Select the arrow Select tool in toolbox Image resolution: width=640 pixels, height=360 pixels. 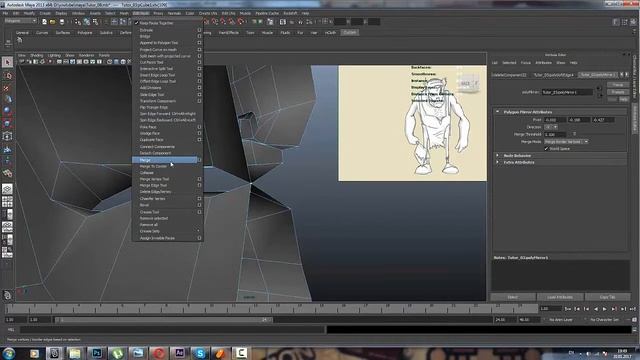(7, 62)
